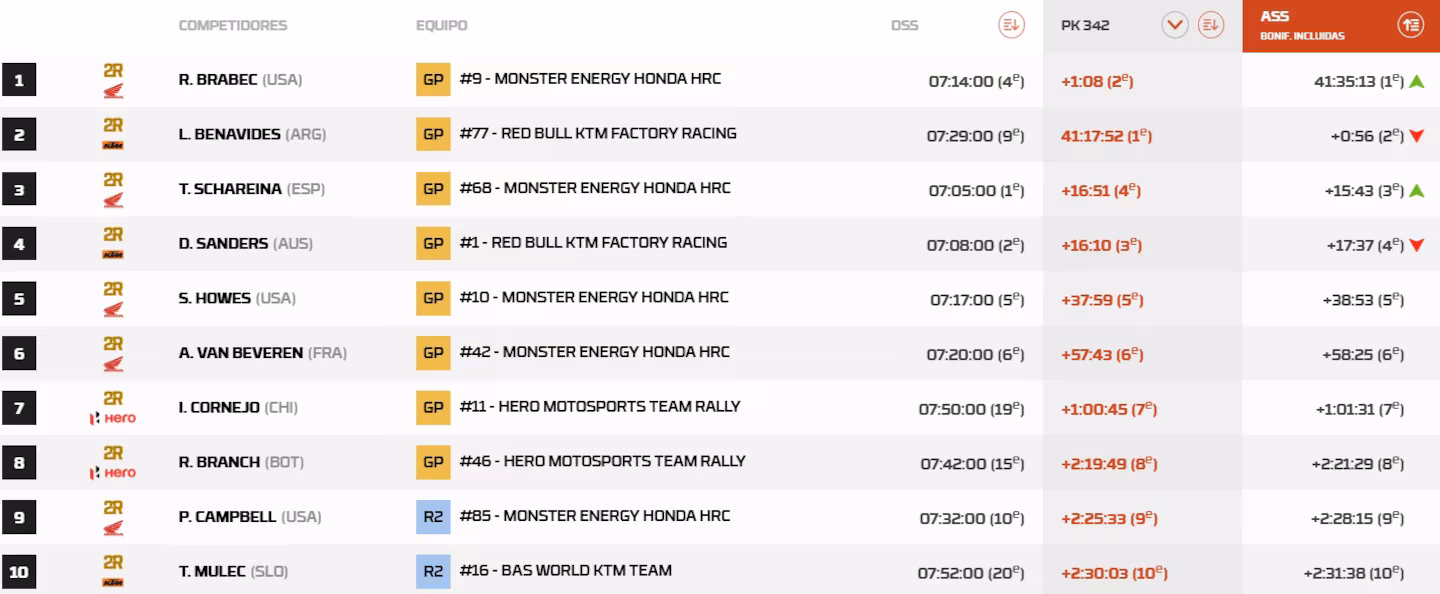Click Honda logo in S. Howes row
Image resolution: width=1440 pixels, height=594 pixels.
pyautogui.click(x=113, y=310)
